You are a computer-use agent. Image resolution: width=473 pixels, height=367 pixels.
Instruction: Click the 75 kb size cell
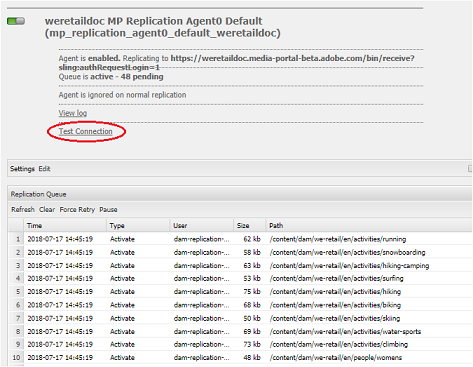(x=252, y=292)
